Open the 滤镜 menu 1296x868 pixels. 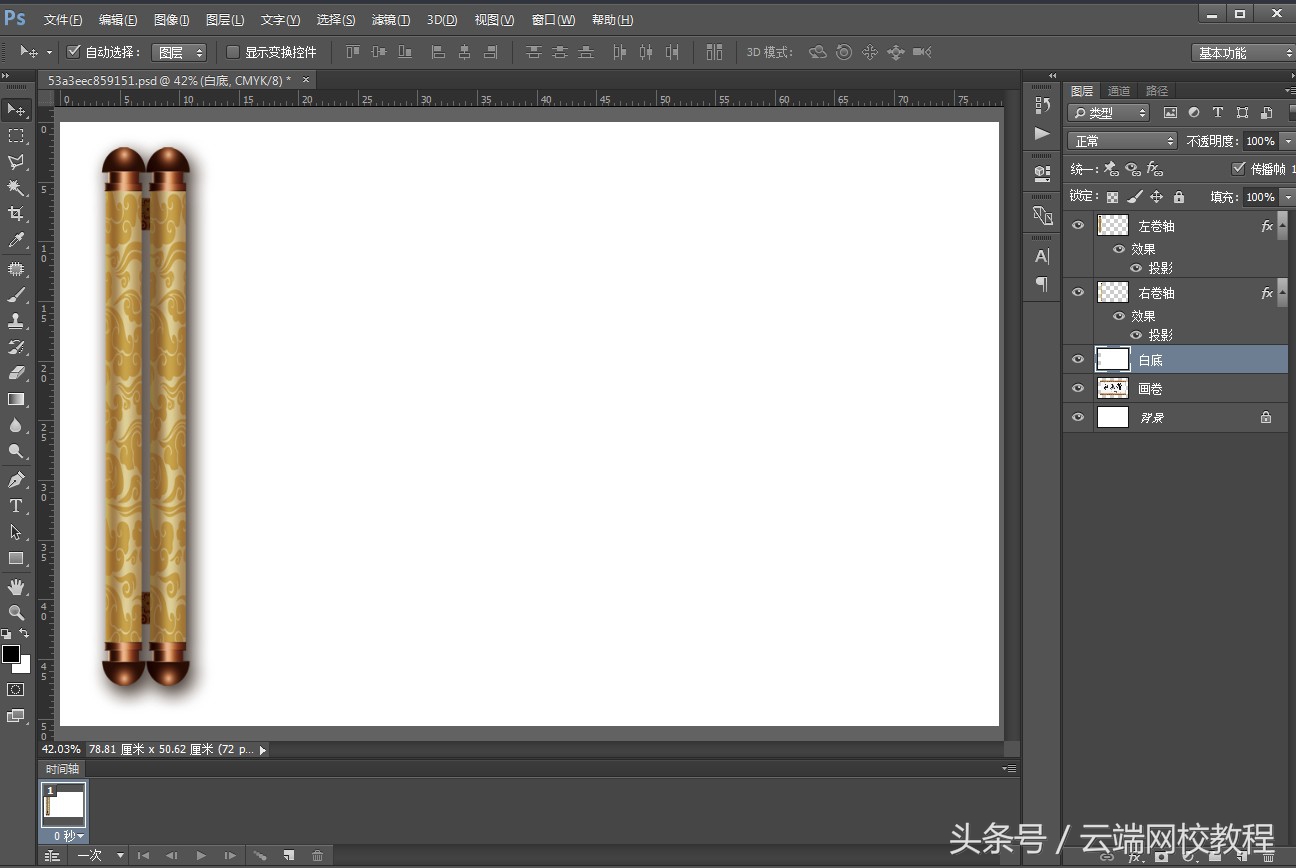(x=390, y=19)
